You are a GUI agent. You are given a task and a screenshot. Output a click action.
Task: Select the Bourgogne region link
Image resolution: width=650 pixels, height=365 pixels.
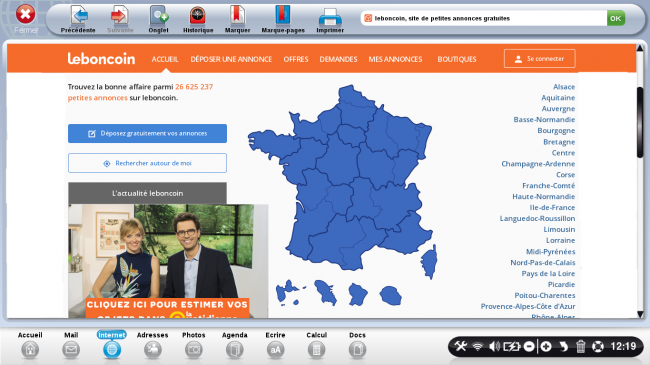tap(556, 131)
